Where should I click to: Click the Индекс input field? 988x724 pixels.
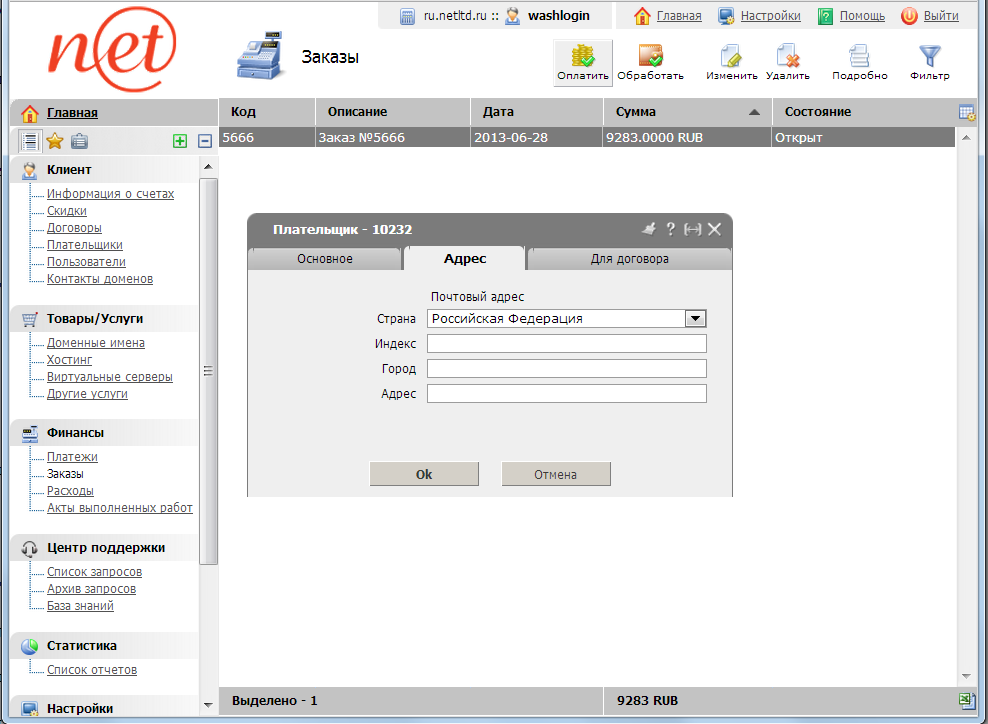point(566,344)
